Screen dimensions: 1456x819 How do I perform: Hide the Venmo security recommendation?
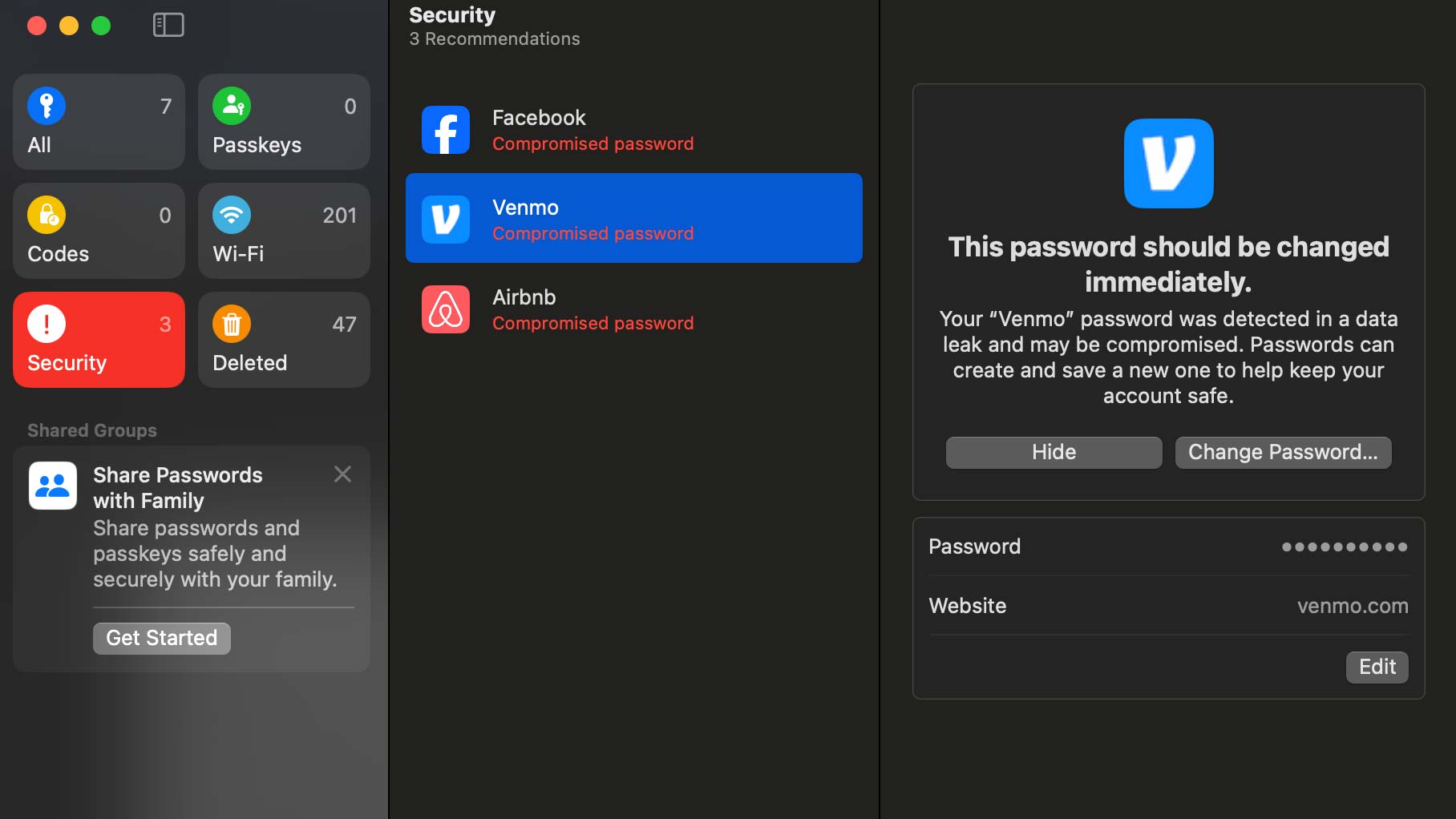[x=1054, y=453]
